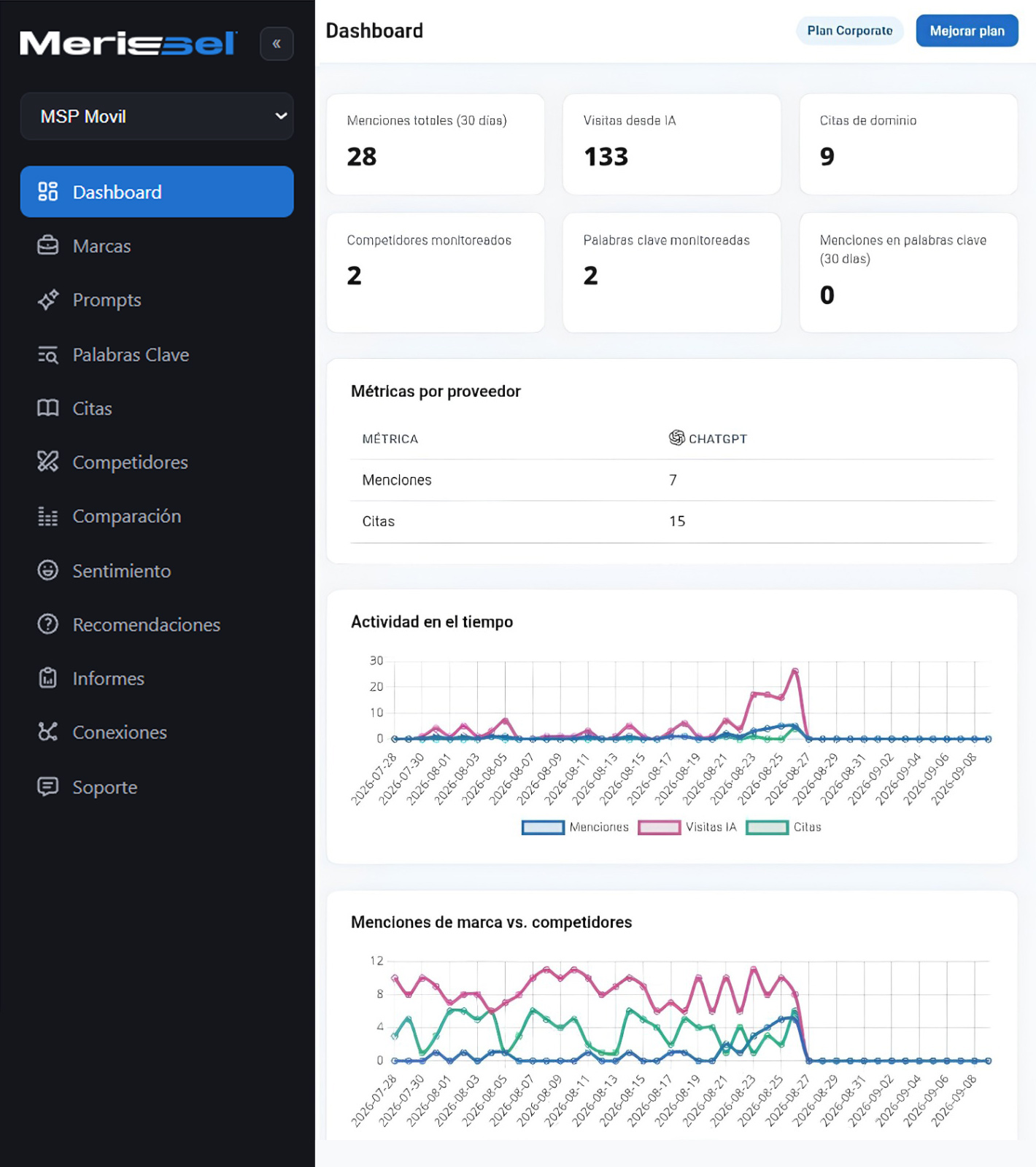Collapse the sidebar with double-chevron button
The width and height of the screenshot is (1036, 1167).
tap(277, 44)
